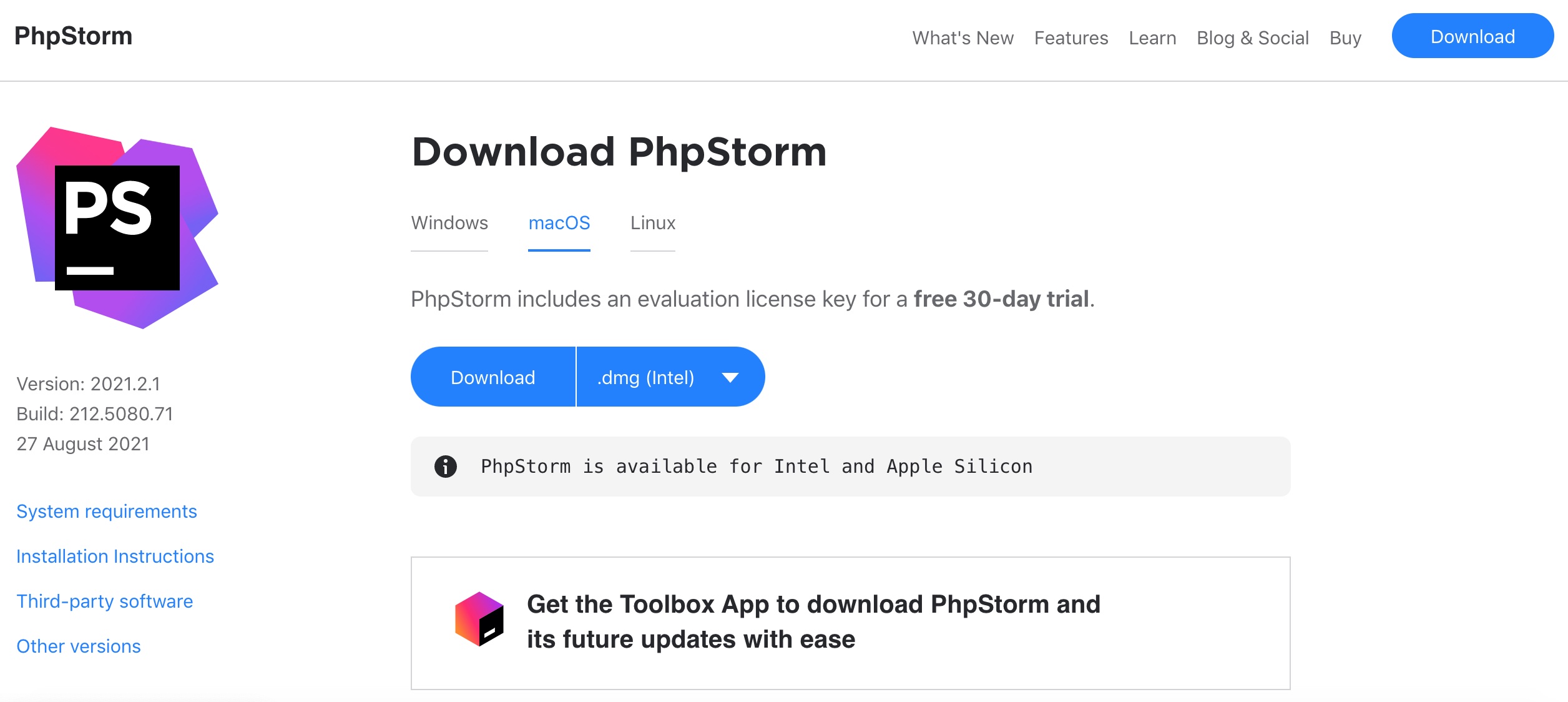The width and height of the screenshot is (1568, 702).
Task: Open Installation Instructions link
Action: tap(115, 555)
